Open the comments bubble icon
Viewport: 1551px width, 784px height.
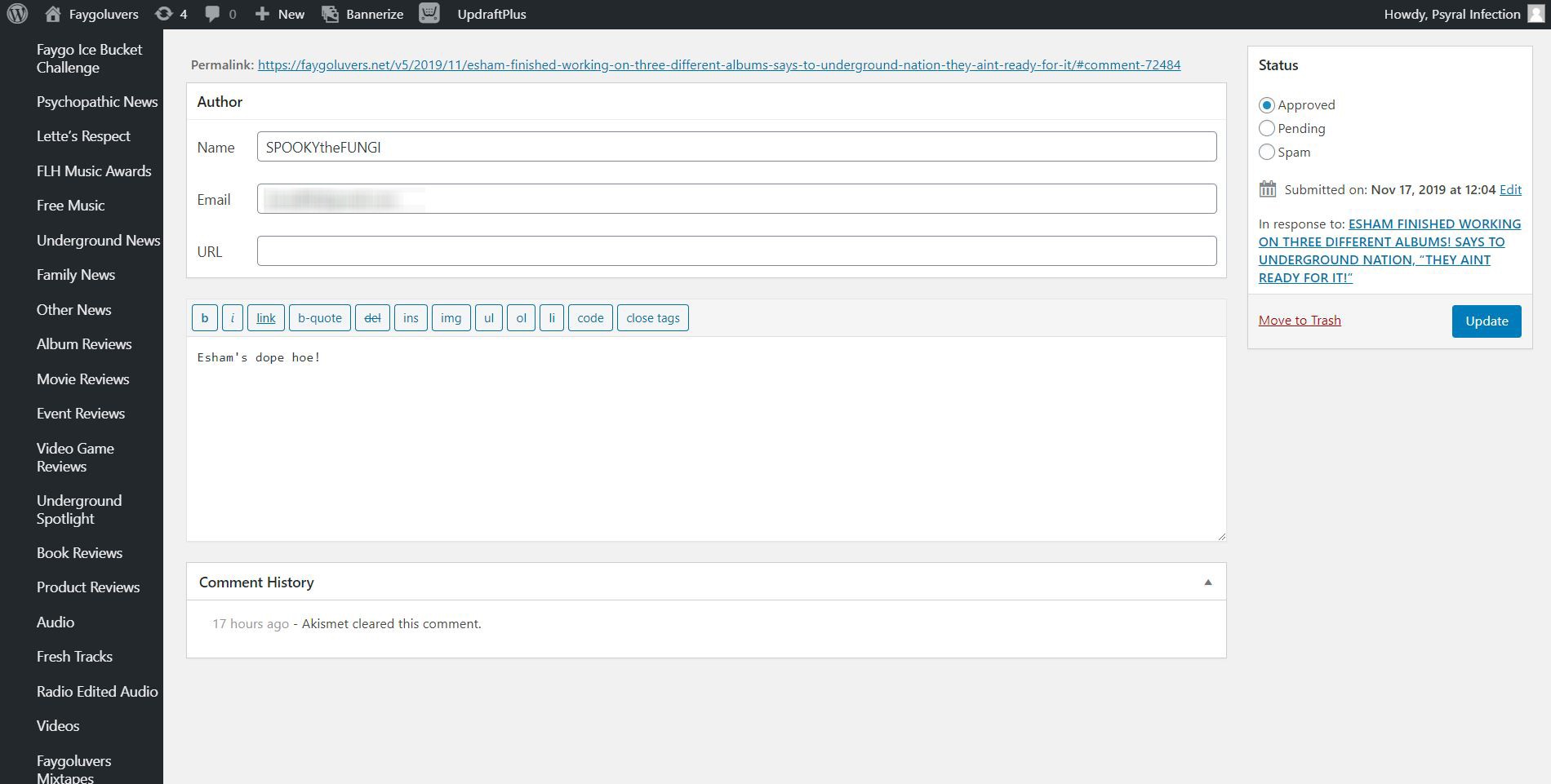(x=212, y=14)
